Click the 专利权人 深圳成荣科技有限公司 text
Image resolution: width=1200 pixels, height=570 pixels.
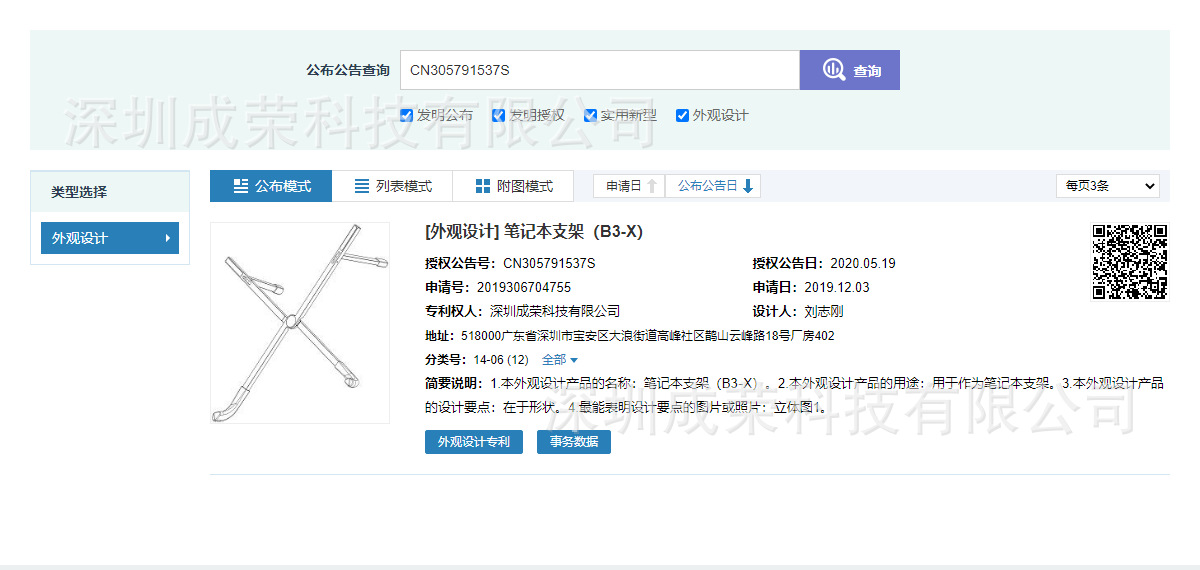click(x=555, y=312)
